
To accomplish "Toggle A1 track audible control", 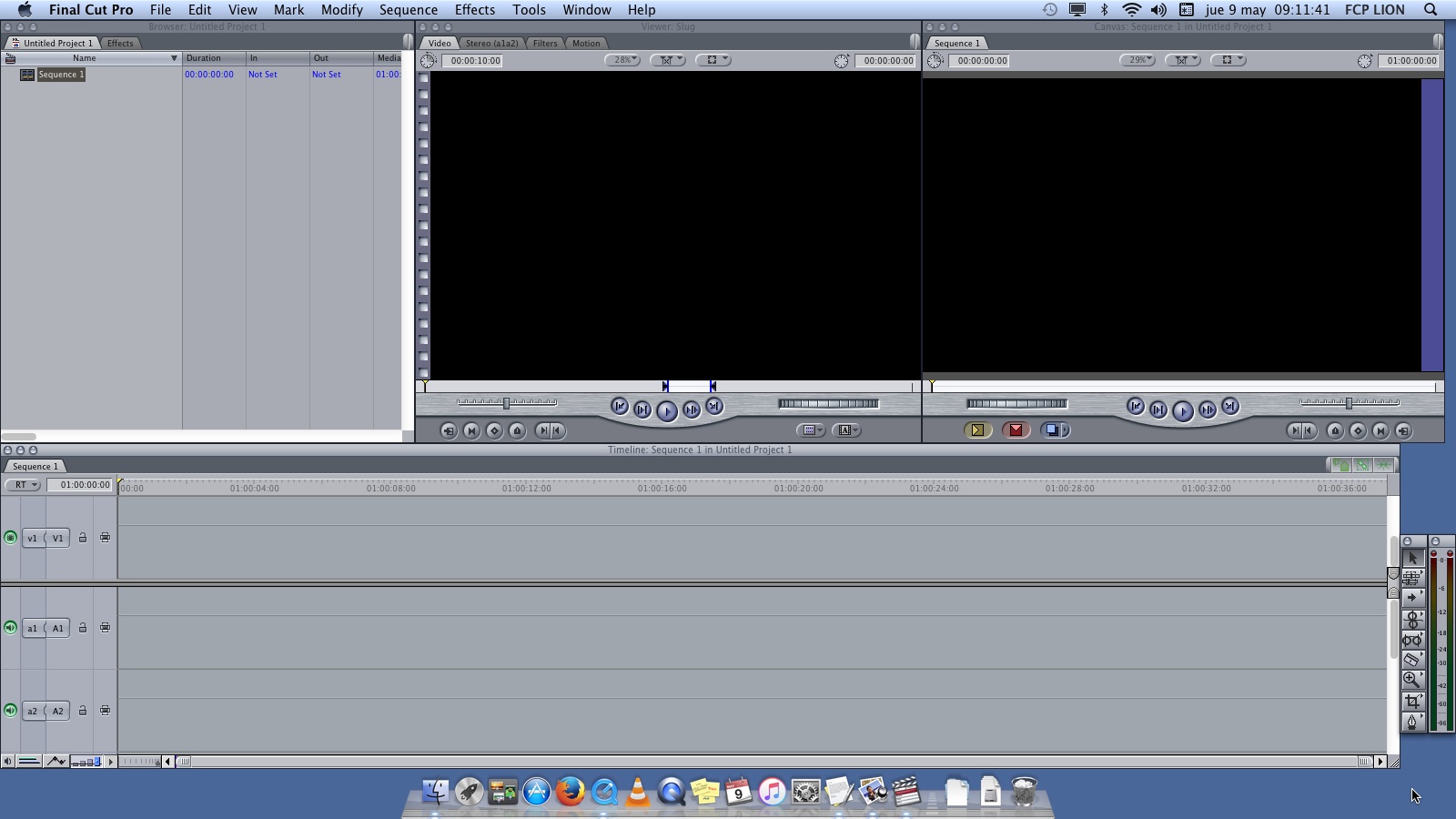I will pos(10,628).
